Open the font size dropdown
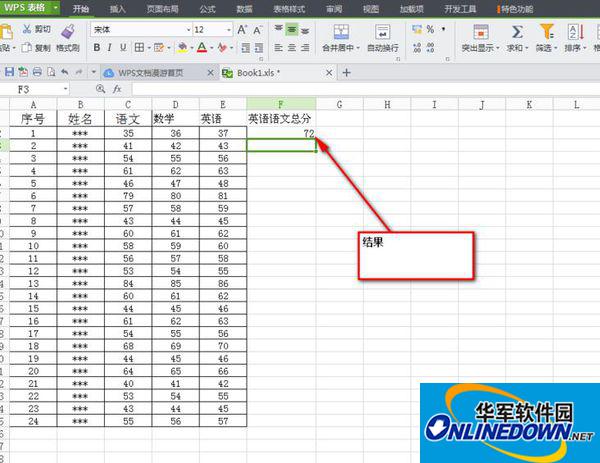 pos(229,30)
